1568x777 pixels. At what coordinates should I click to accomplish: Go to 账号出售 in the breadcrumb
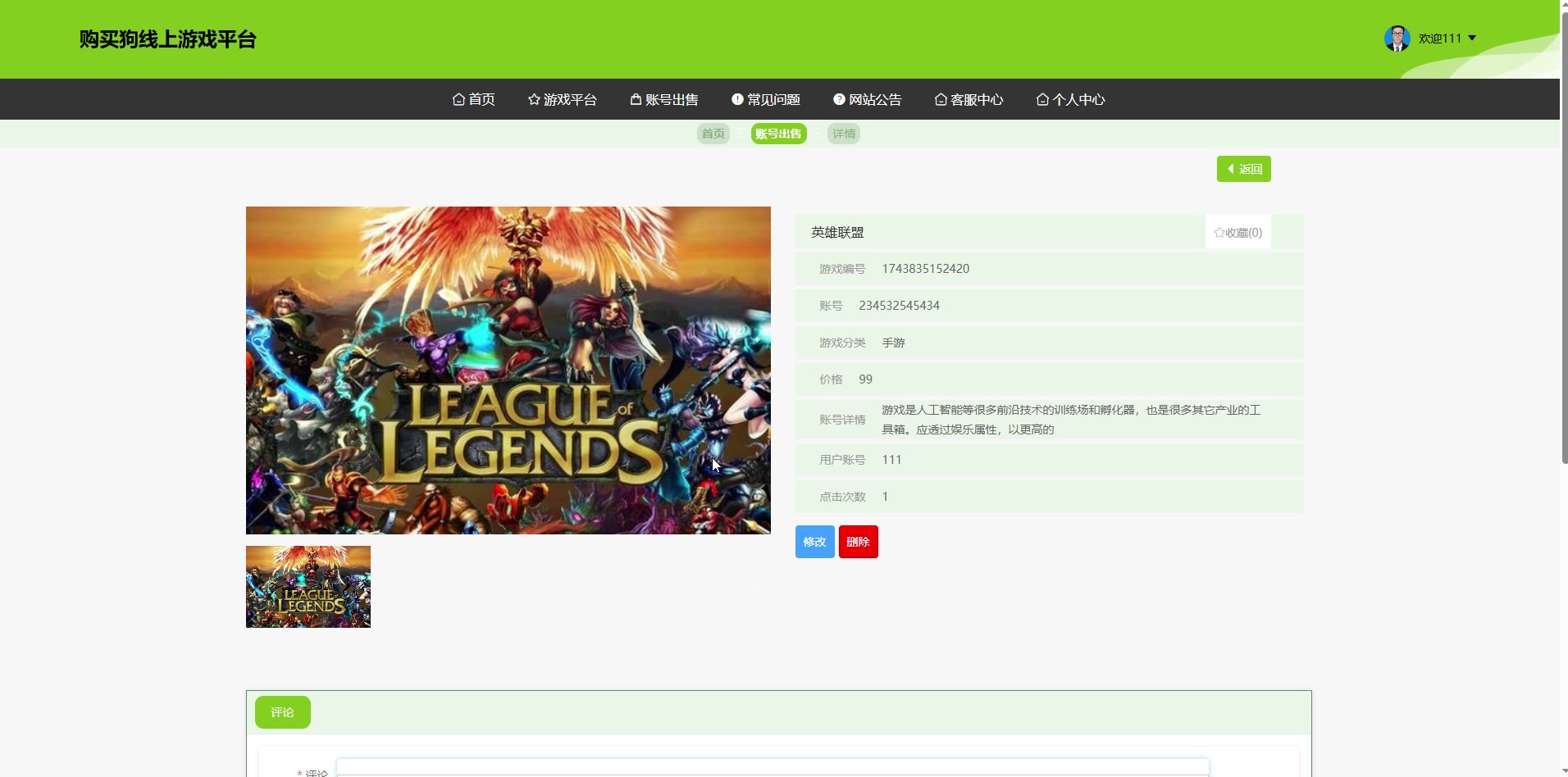[778, 134]
